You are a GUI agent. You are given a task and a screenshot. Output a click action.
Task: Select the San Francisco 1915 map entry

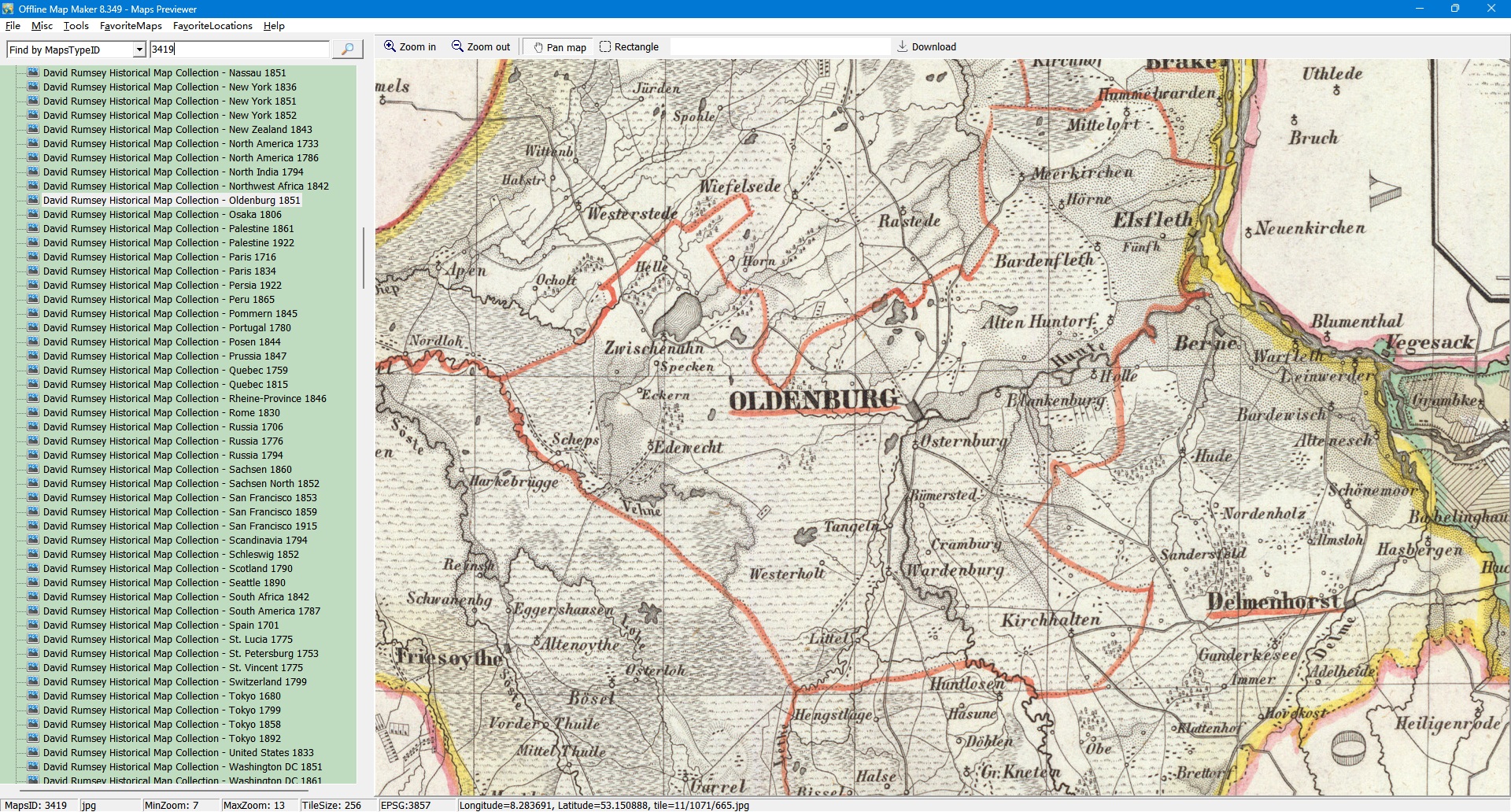(x=179, y=526)
